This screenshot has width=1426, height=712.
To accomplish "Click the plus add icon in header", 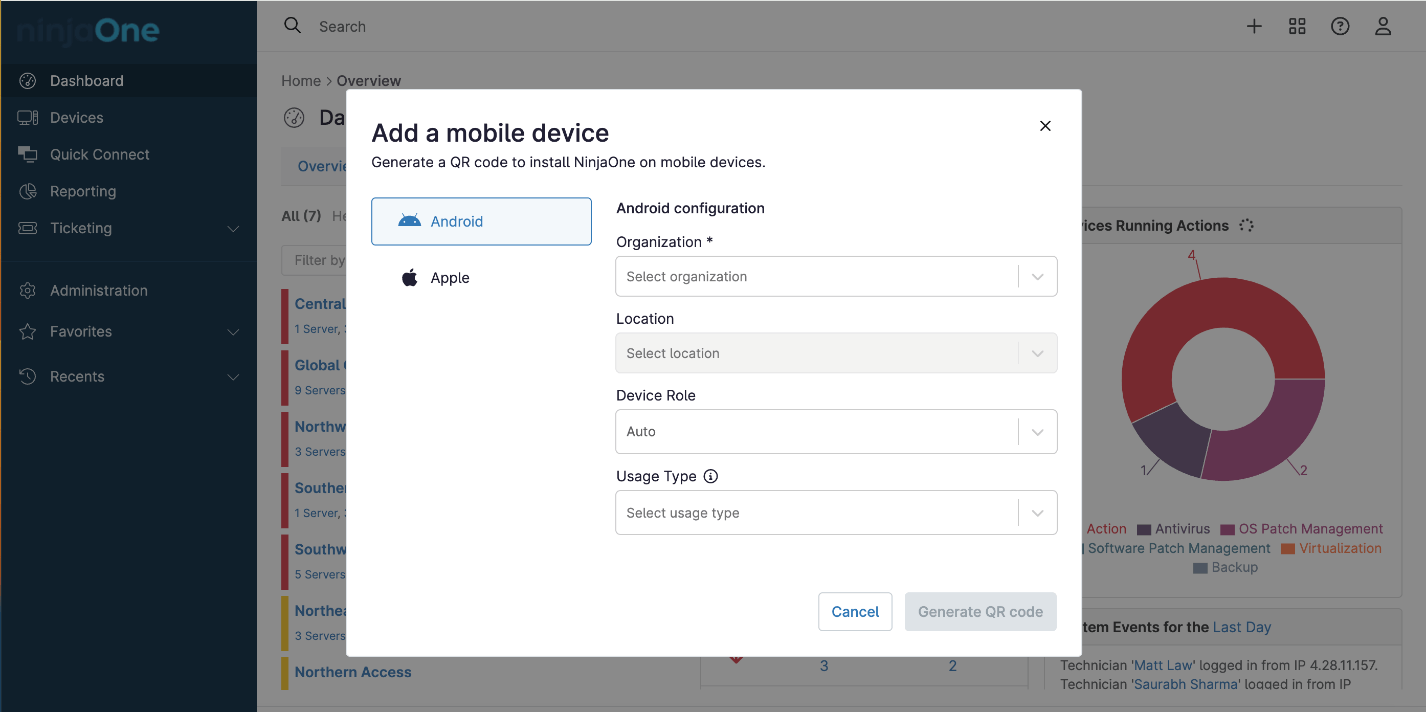I will coord(1254,27).
